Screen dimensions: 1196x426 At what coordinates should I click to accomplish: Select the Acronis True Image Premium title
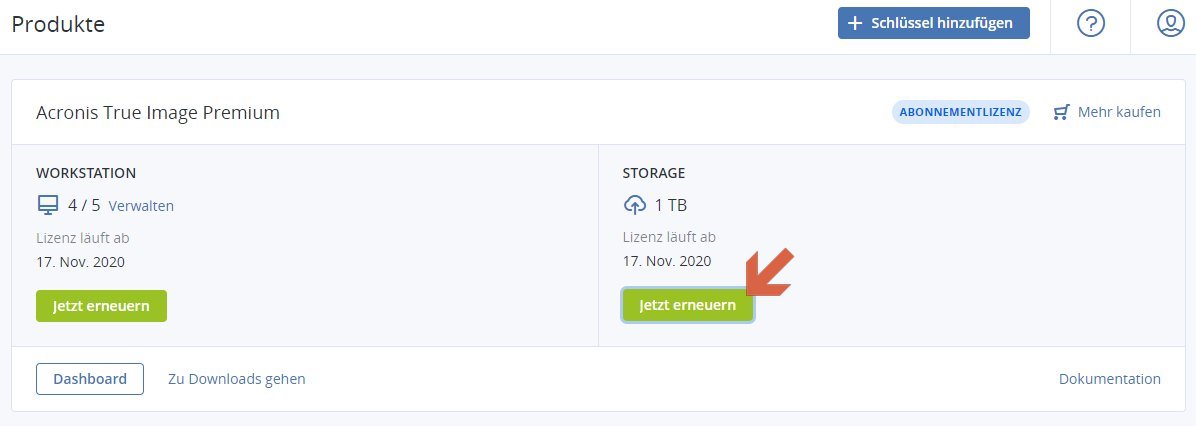(x=157, y=112)
